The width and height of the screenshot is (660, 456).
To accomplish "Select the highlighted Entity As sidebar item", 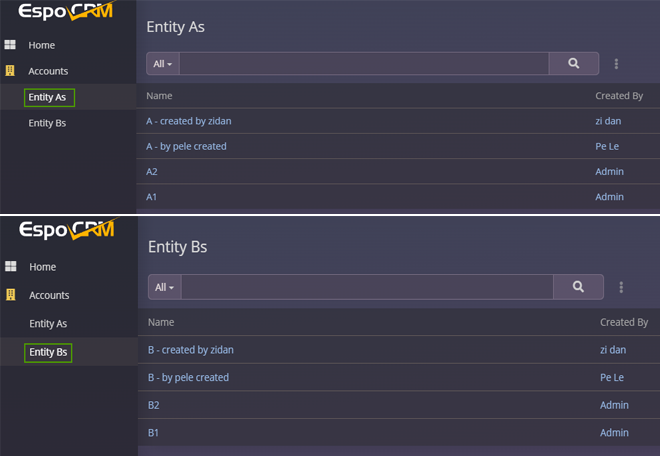I will 48,97.
